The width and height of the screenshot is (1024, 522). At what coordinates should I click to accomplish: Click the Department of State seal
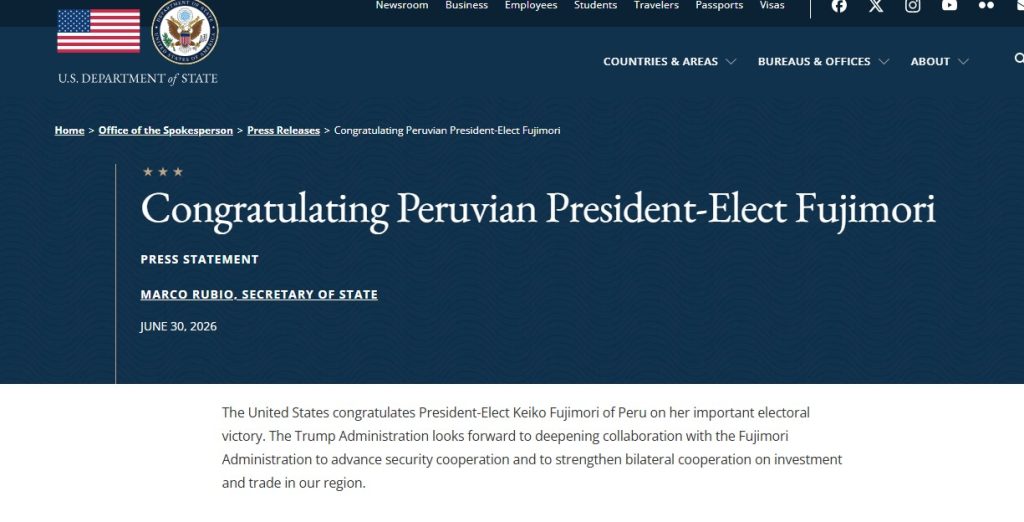pyautogui.click(x=185, y=31)
